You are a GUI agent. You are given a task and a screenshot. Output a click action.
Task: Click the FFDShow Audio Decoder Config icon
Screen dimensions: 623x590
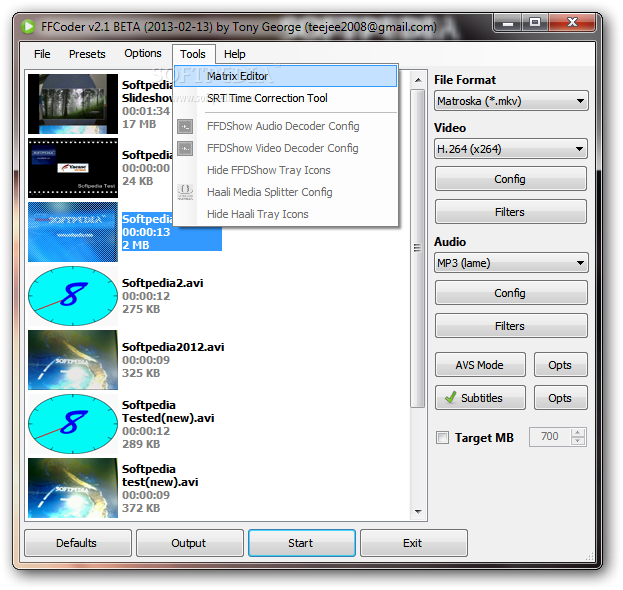tap(185, 127)
